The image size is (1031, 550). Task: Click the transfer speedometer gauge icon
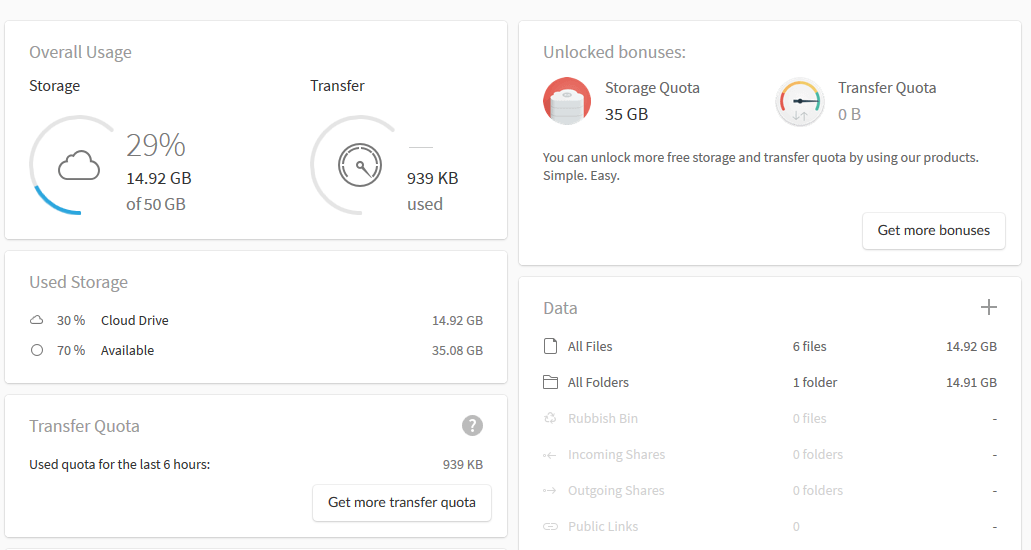360,165
